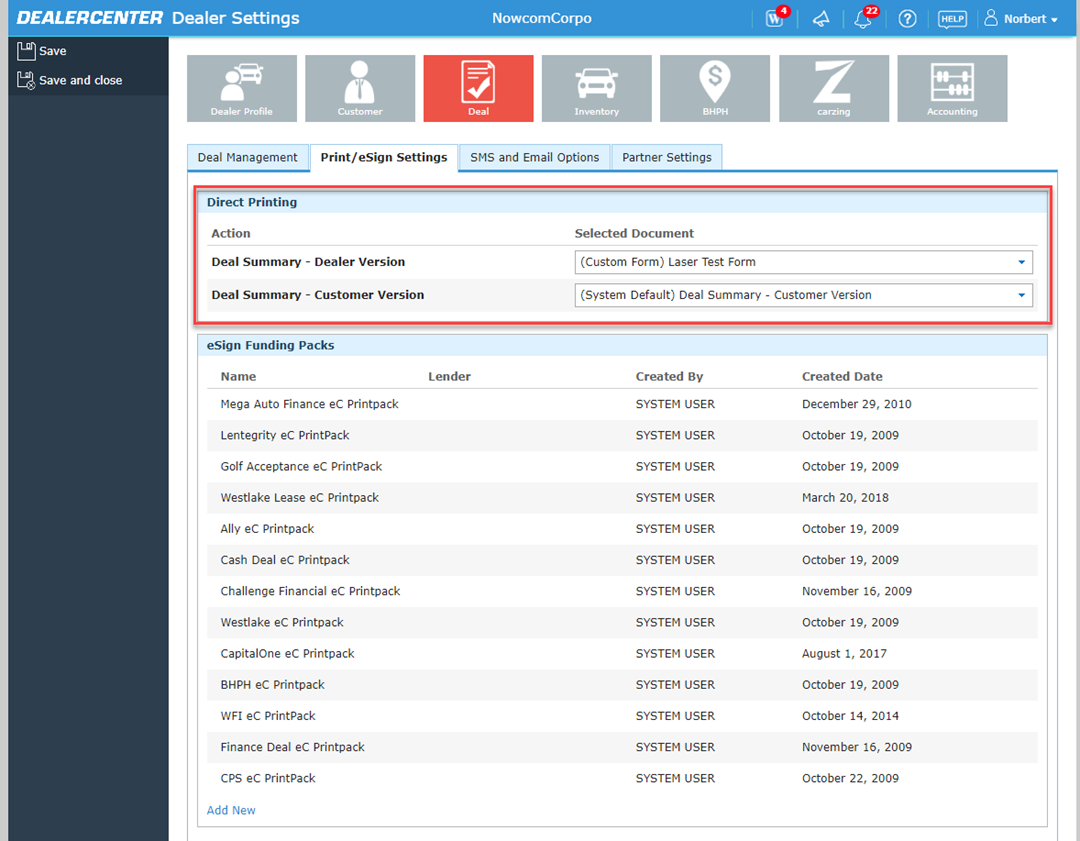
Task: Open the Dealer Profile settings tile
Action: pyautogui.click(x=242, y=88)
